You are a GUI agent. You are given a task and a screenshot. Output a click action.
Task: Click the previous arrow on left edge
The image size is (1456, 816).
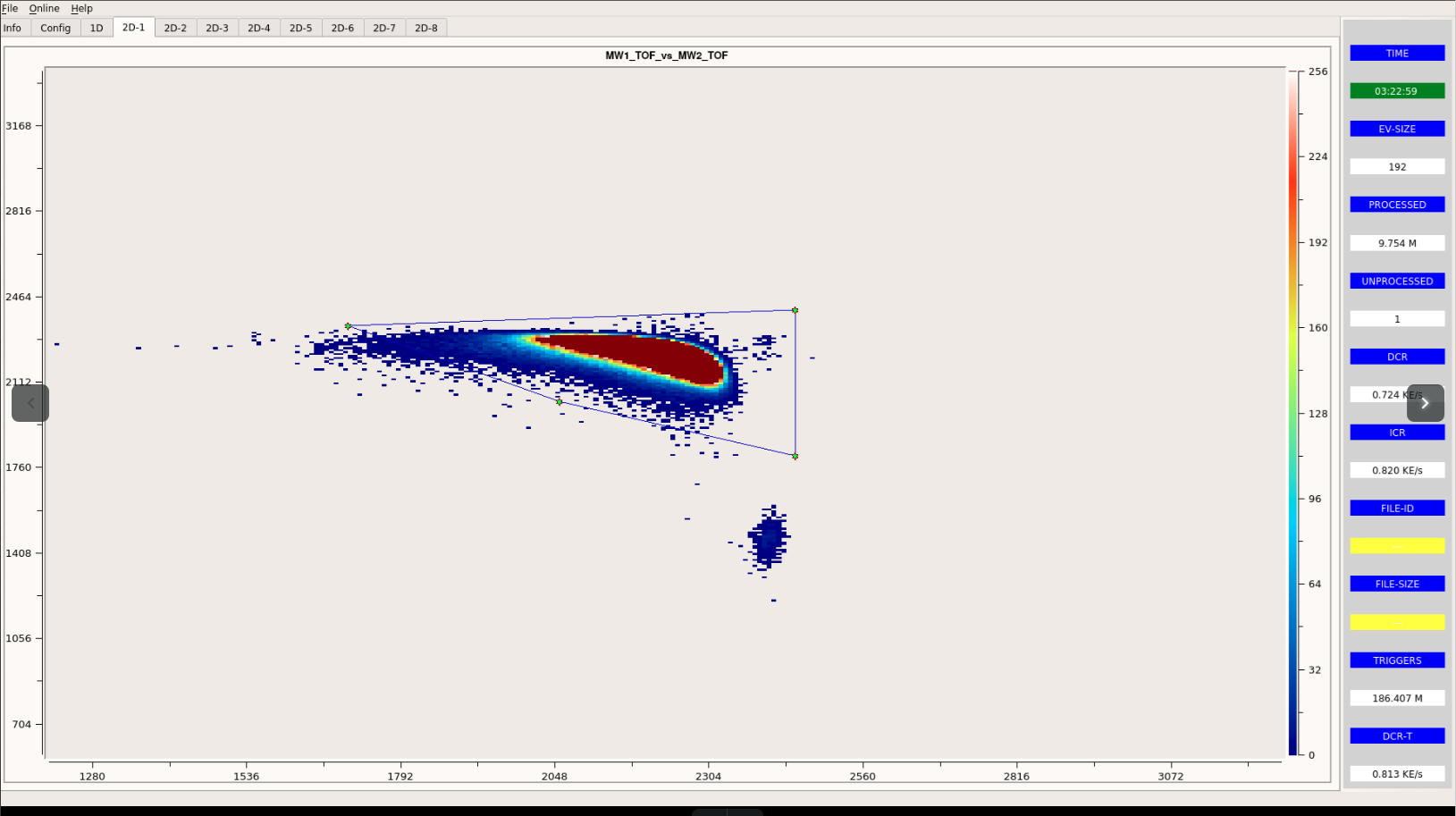[x=30, y=403]
